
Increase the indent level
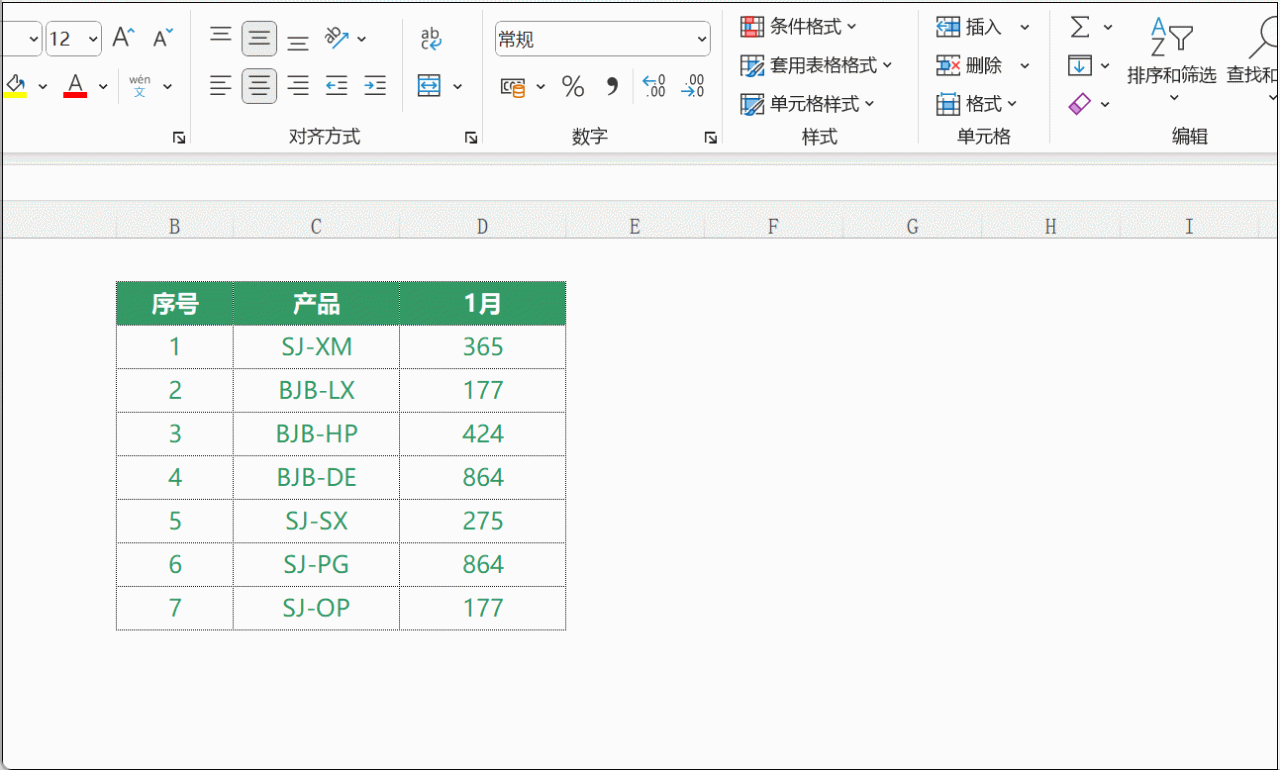coord(375,86)
